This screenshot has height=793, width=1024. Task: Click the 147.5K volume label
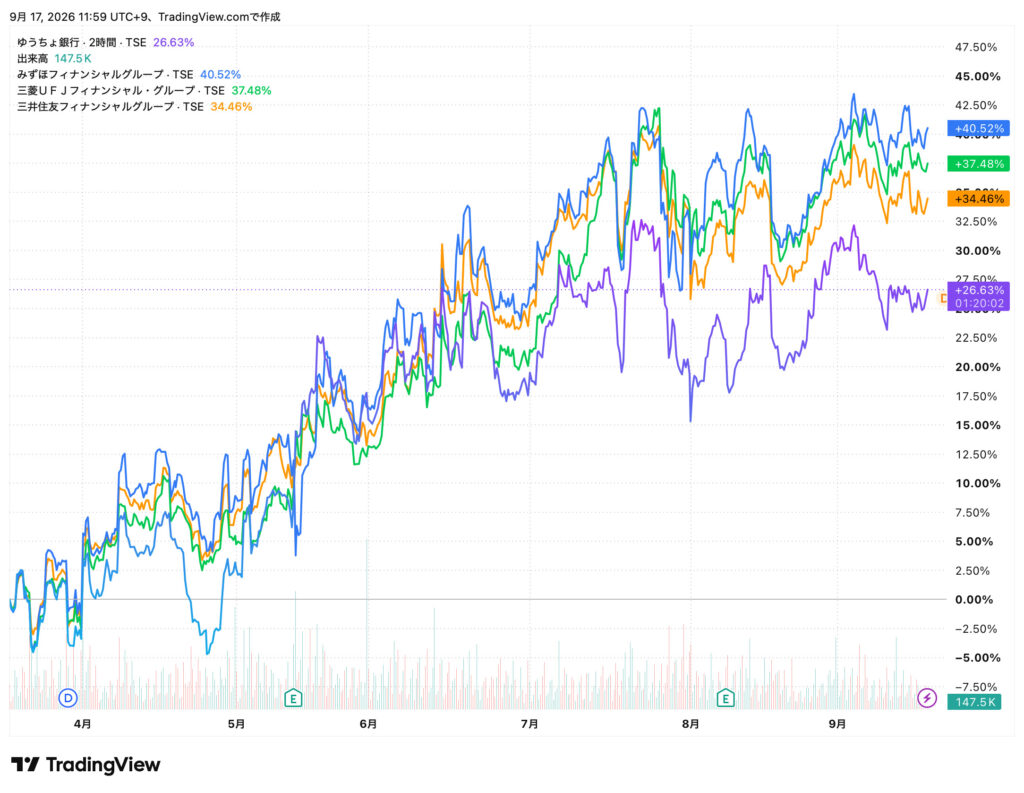pos(974,702)
